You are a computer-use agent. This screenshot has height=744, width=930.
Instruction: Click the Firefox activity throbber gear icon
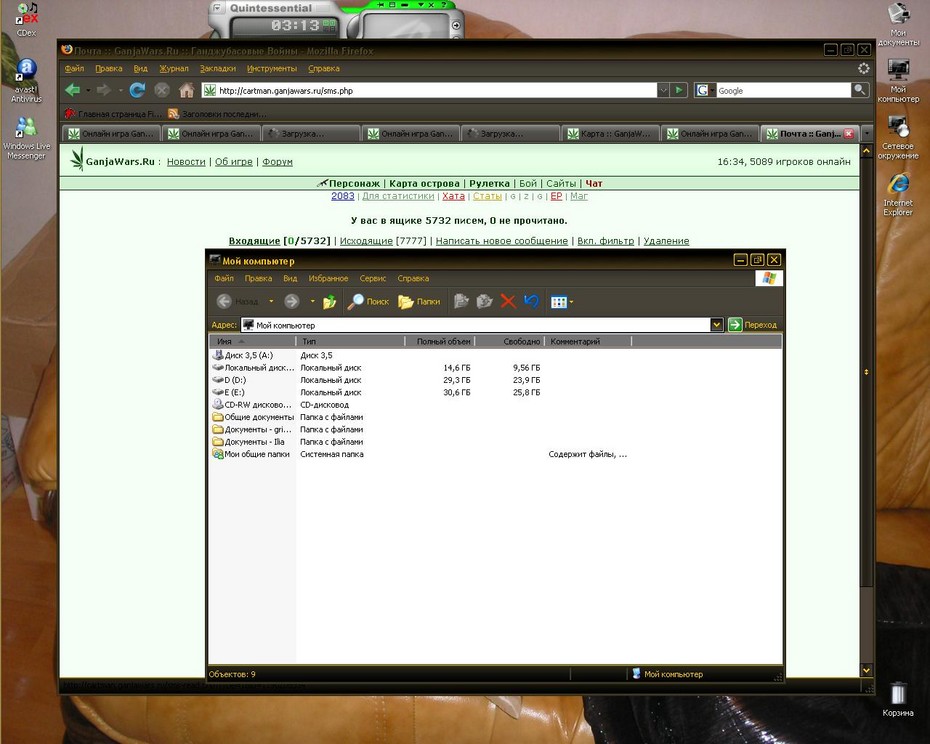864,68
